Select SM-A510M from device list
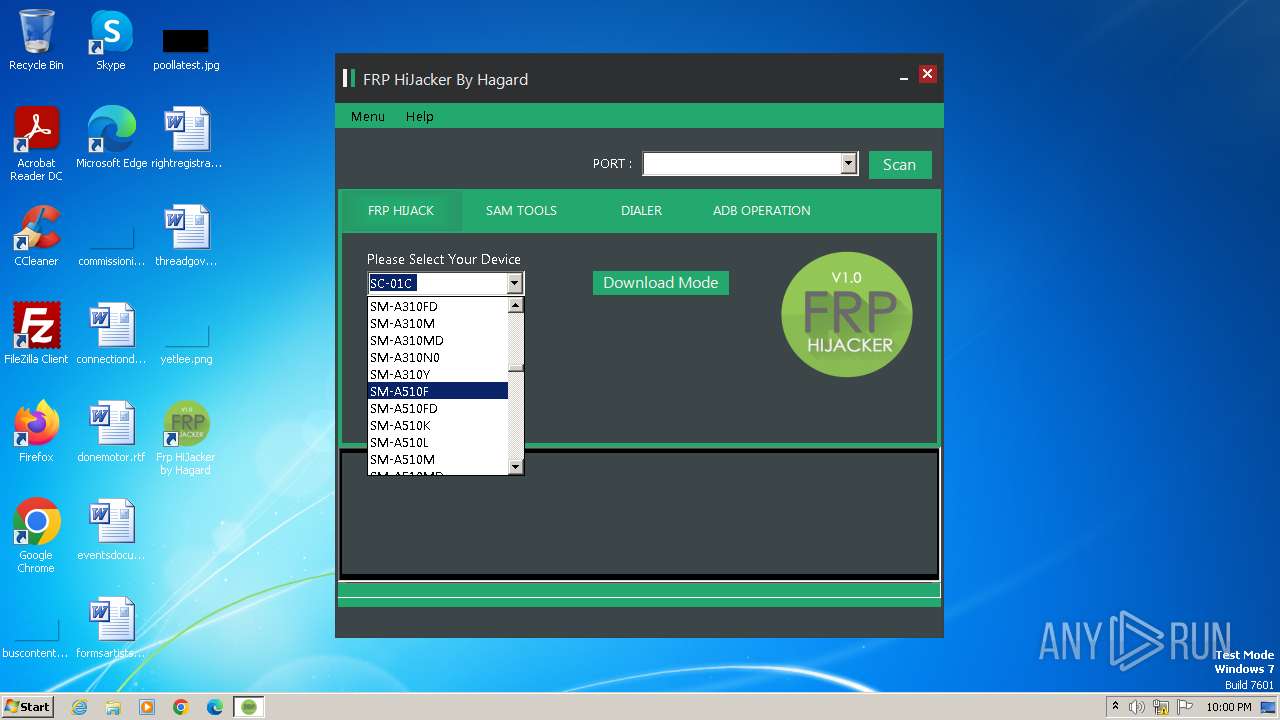Screen dimensions: 1280x720 pos(438,459)
